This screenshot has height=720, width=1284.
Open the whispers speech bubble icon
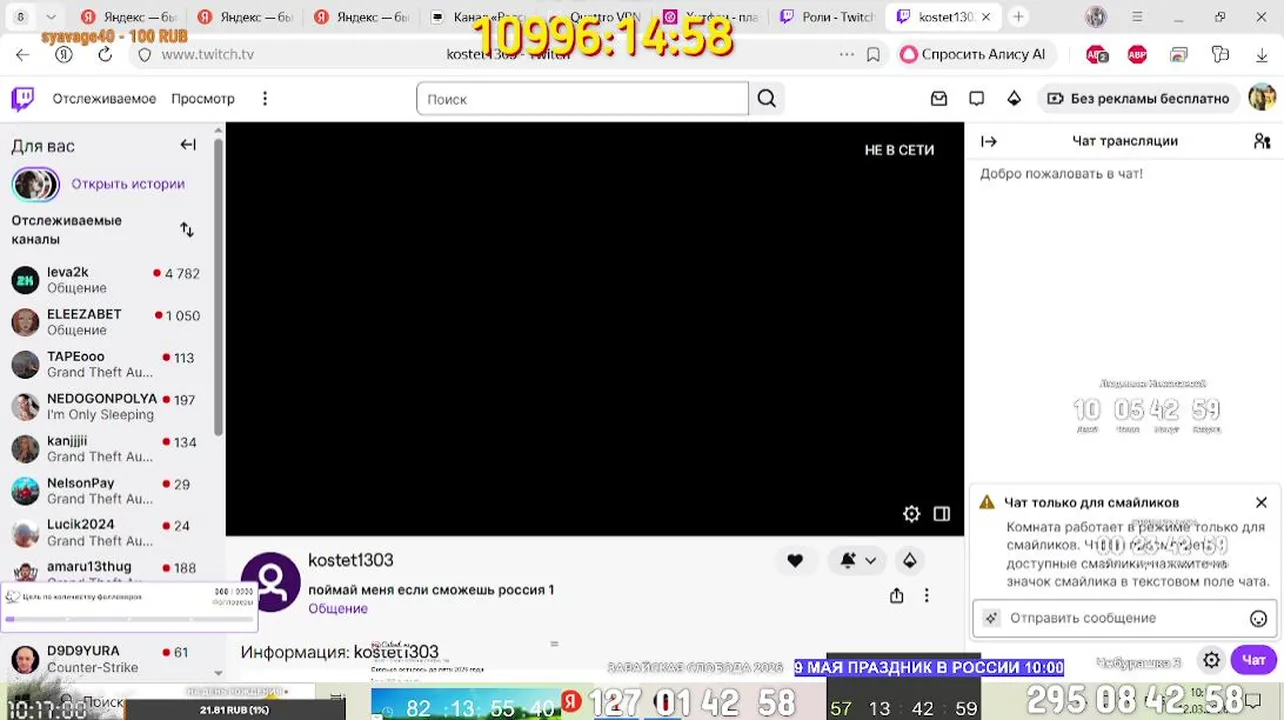(977, 98)
